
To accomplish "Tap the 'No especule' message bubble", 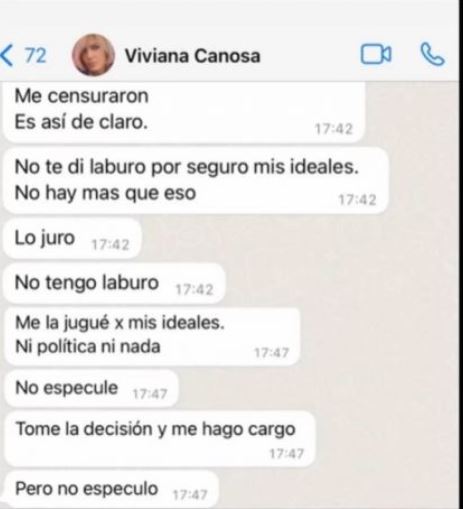I will [91, 388].
